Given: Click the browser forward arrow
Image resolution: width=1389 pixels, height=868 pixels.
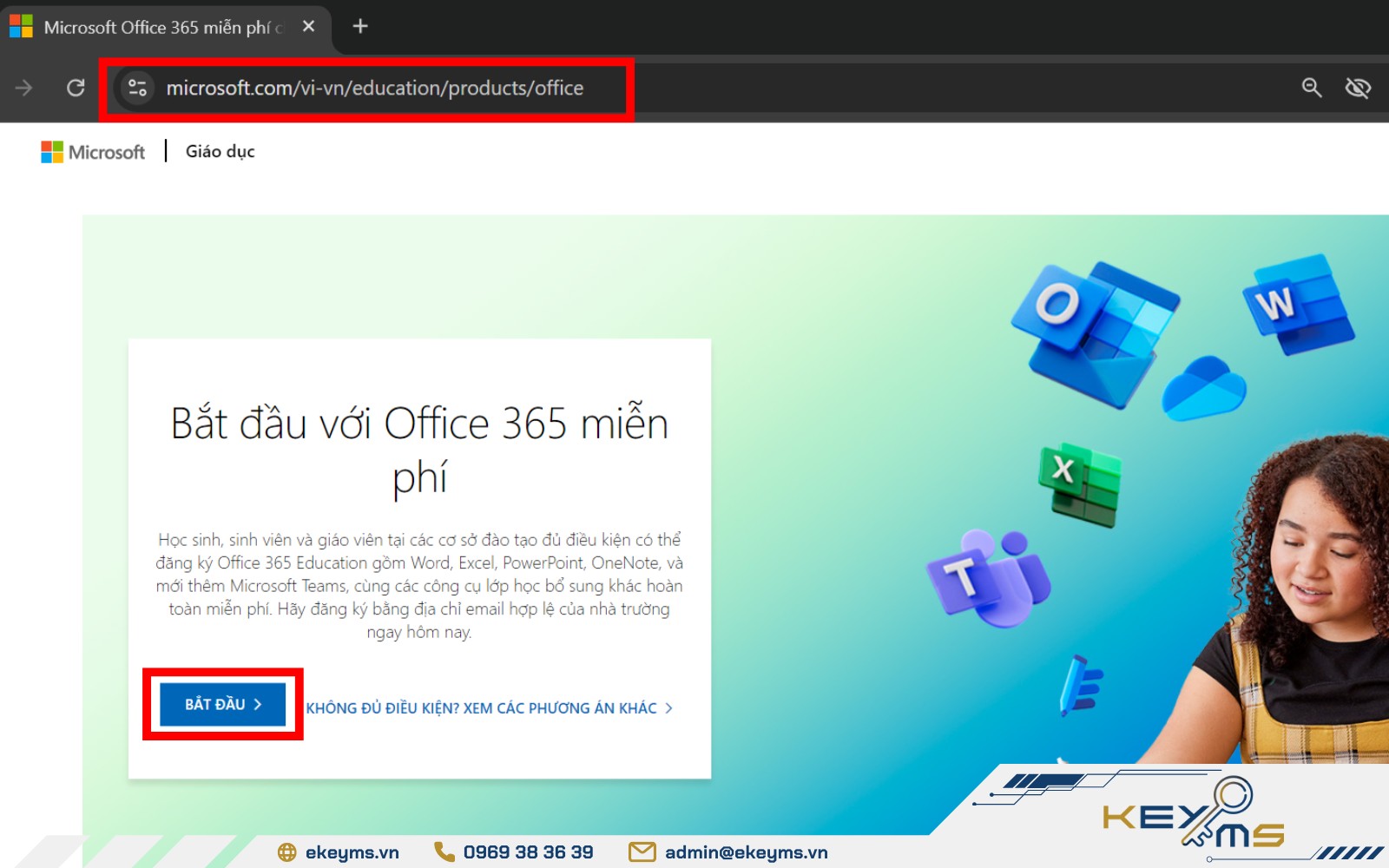Looking at the screenshot, I should [x=24, y=88].
